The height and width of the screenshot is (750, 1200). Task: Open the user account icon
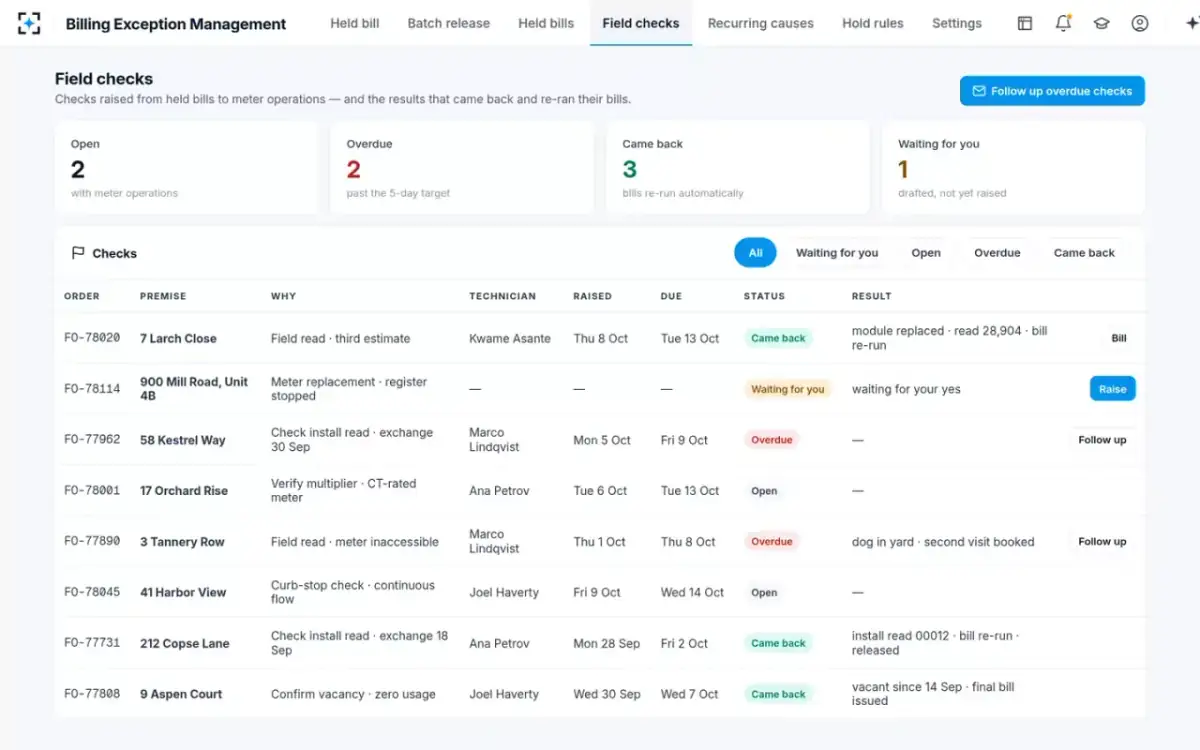[x=1140, y=23]
